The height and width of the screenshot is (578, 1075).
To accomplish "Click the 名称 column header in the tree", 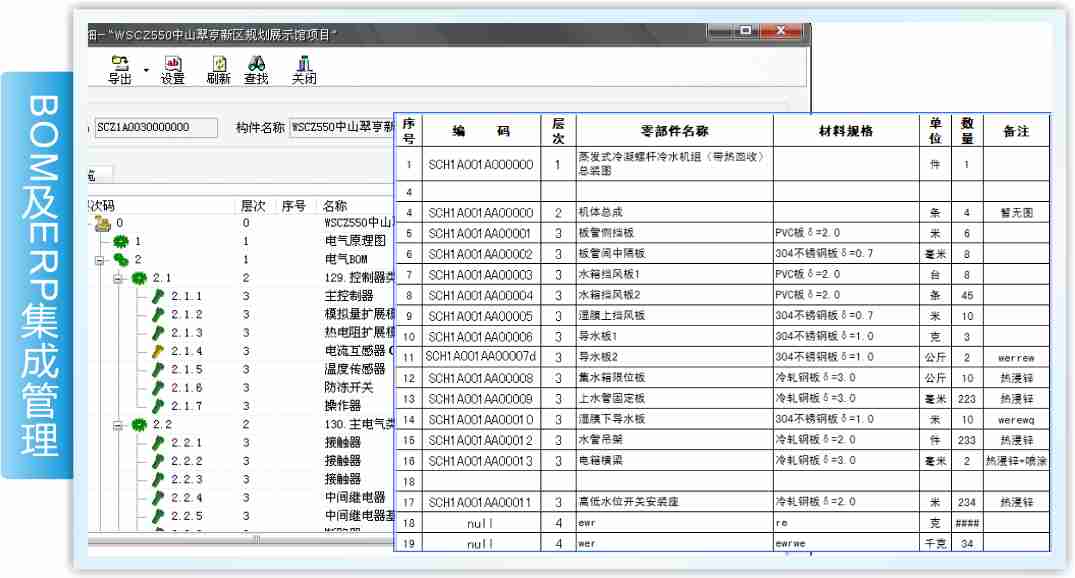I will (335, 205).
